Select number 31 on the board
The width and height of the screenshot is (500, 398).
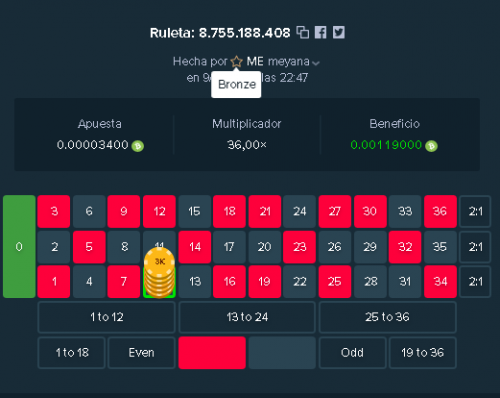pos(405,282)
